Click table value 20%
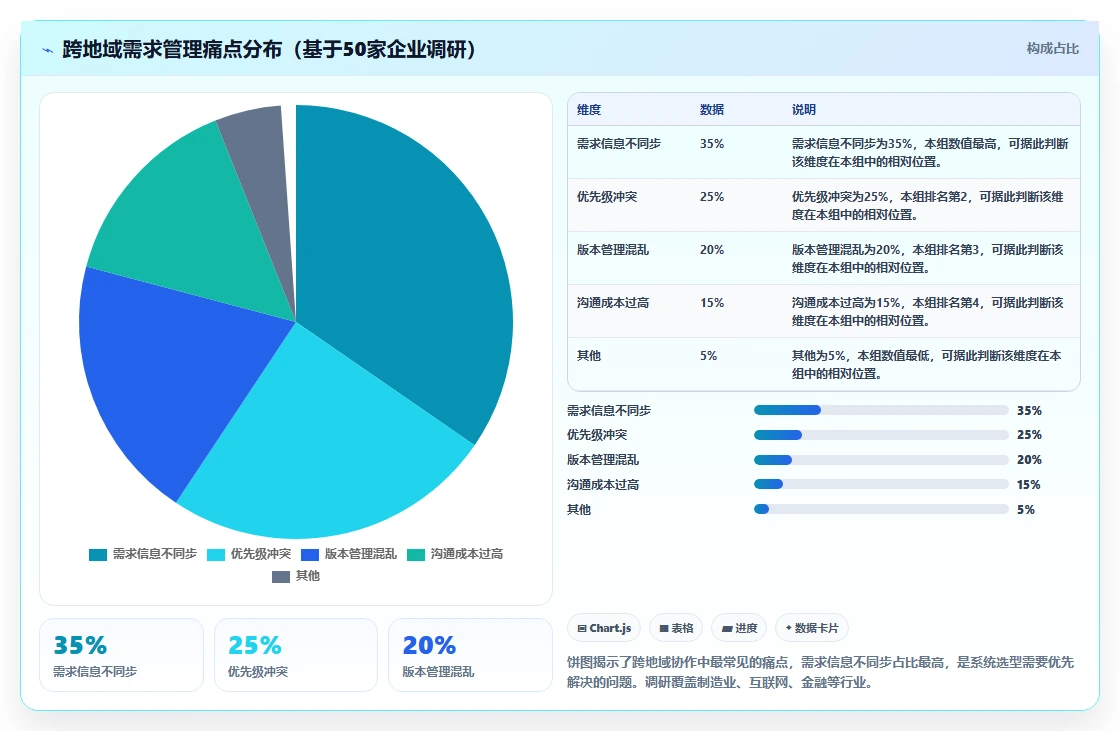Screen dimensions: 1120x731 click(712, 250)
